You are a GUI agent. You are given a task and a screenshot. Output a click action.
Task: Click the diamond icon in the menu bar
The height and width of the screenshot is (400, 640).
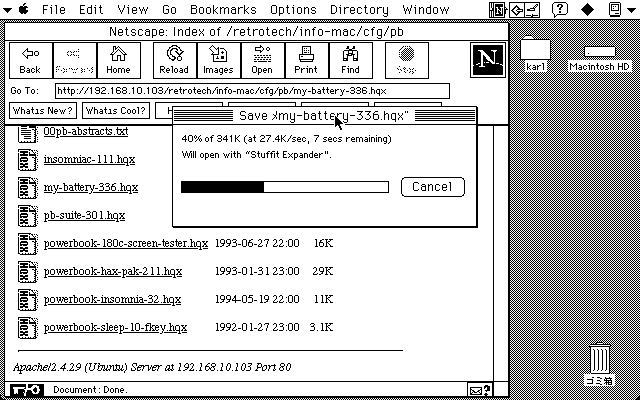pyautogui.click(x=587, y=9)
